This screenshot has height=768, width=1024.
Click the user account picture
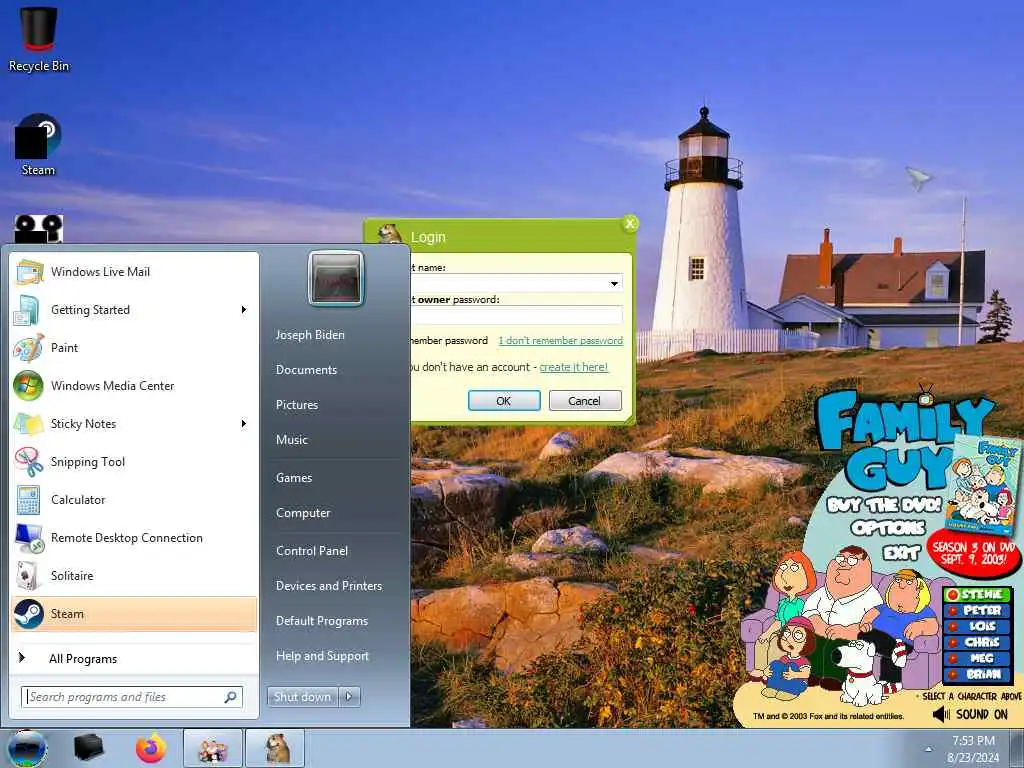click(x=336, y=278)
